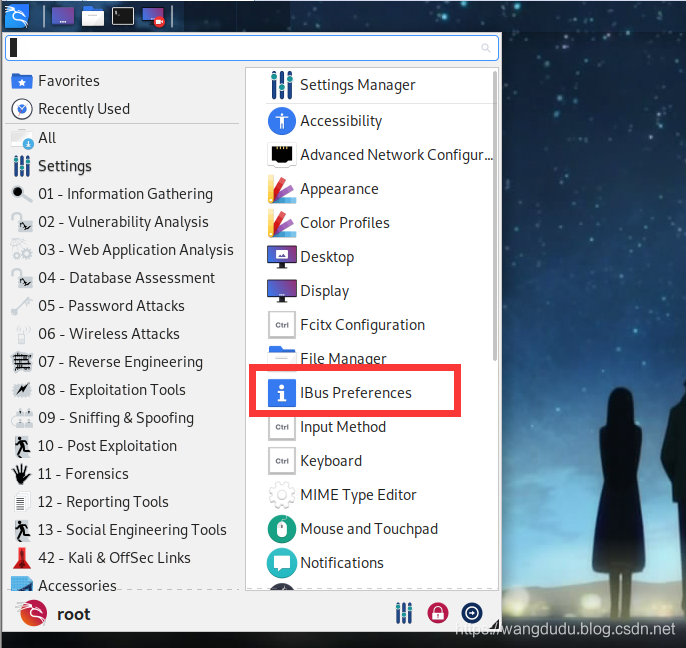Click the 07 - Reverse Engineering icon

point(21,362)
